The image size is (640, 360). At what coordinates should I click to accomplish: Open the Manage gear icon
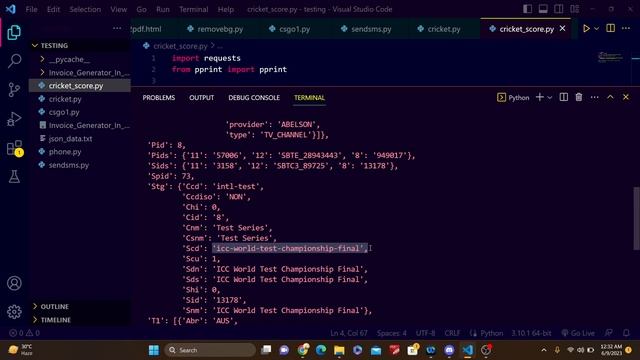click(14, 312)
